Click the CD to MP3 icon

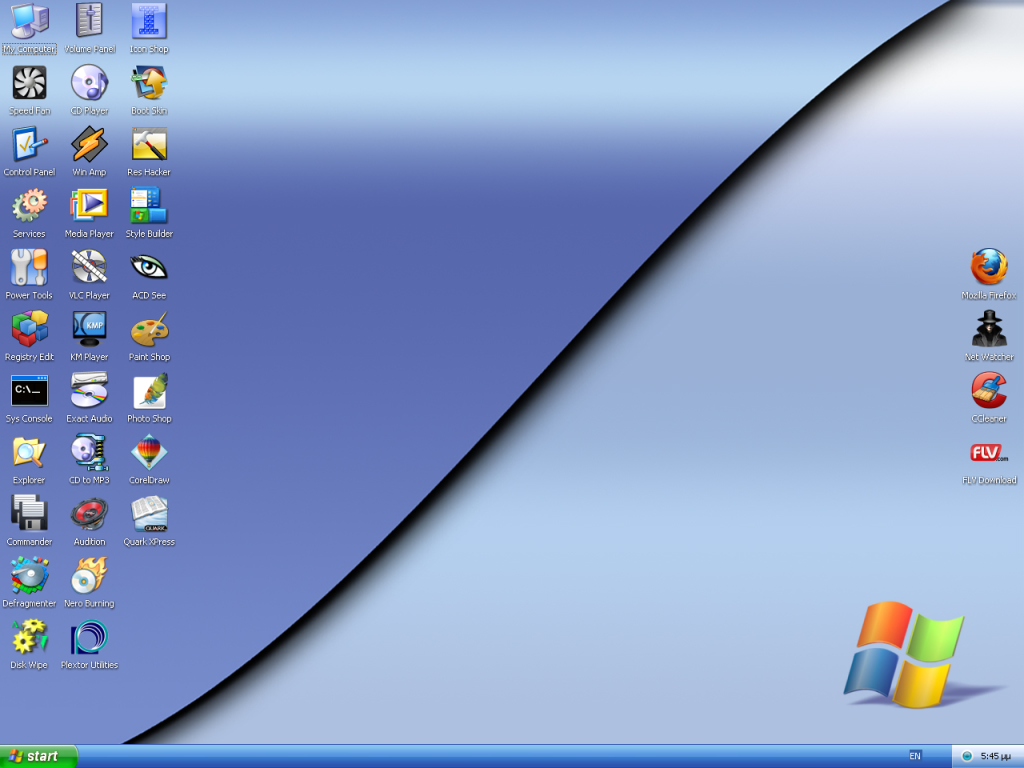point(89,452)
